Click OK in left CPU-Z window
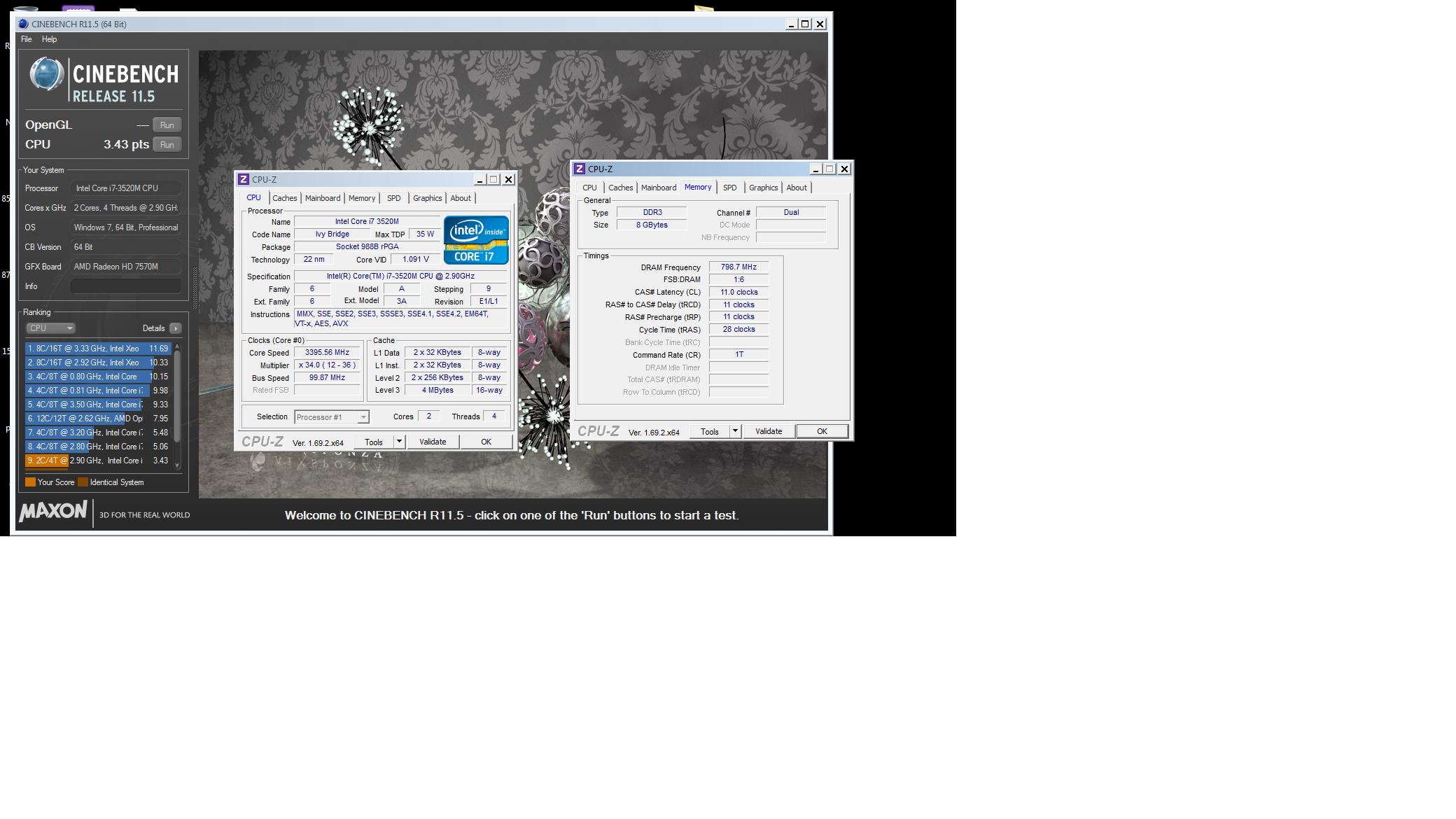This screenshot has height=819, width=1456. (486, 442)
